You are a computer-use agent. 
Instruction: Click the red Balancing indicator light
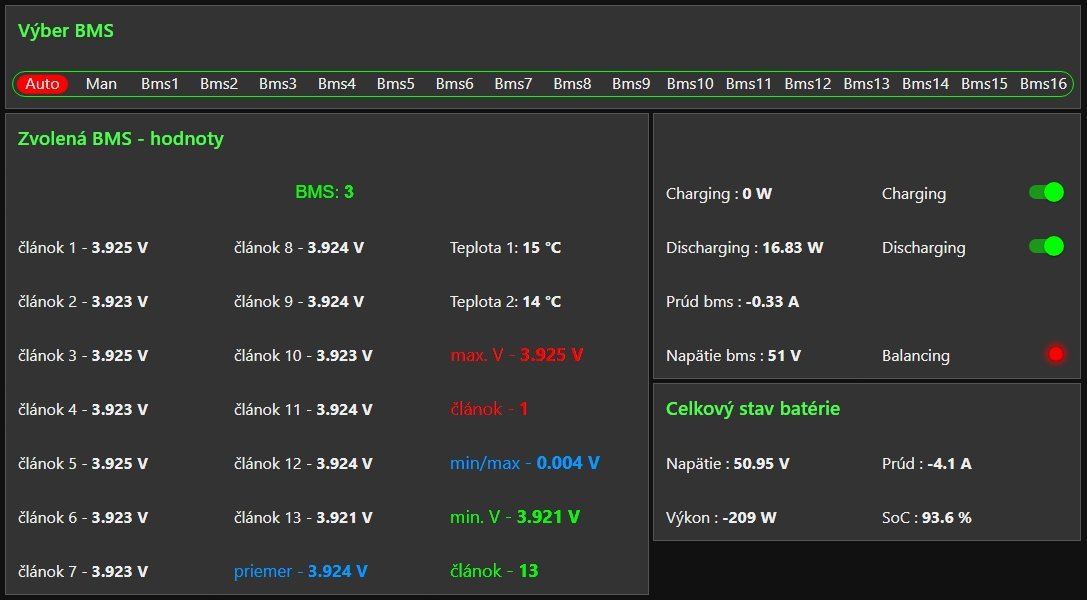point(1054,354)
